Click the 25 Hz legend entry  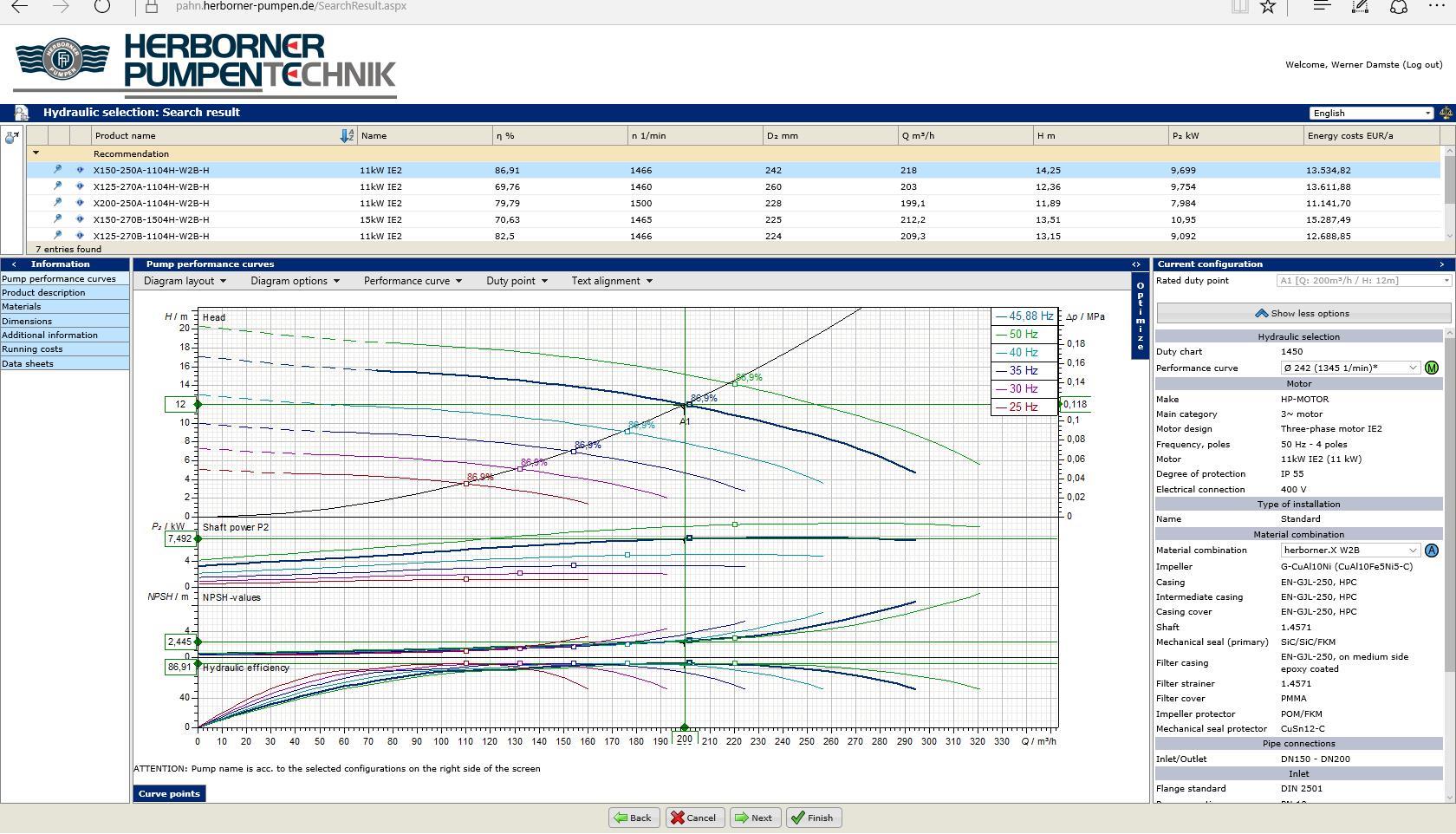(1024, 407)
